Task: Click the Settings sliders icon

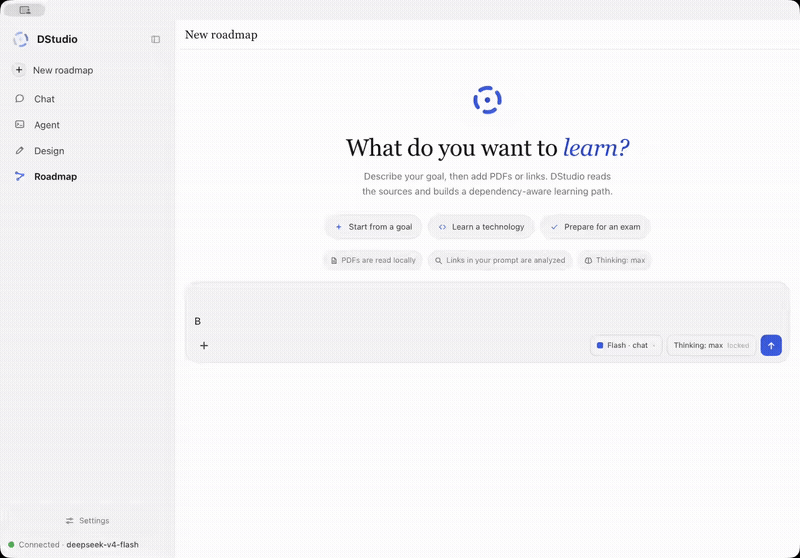Action: (x=69, y=521)
